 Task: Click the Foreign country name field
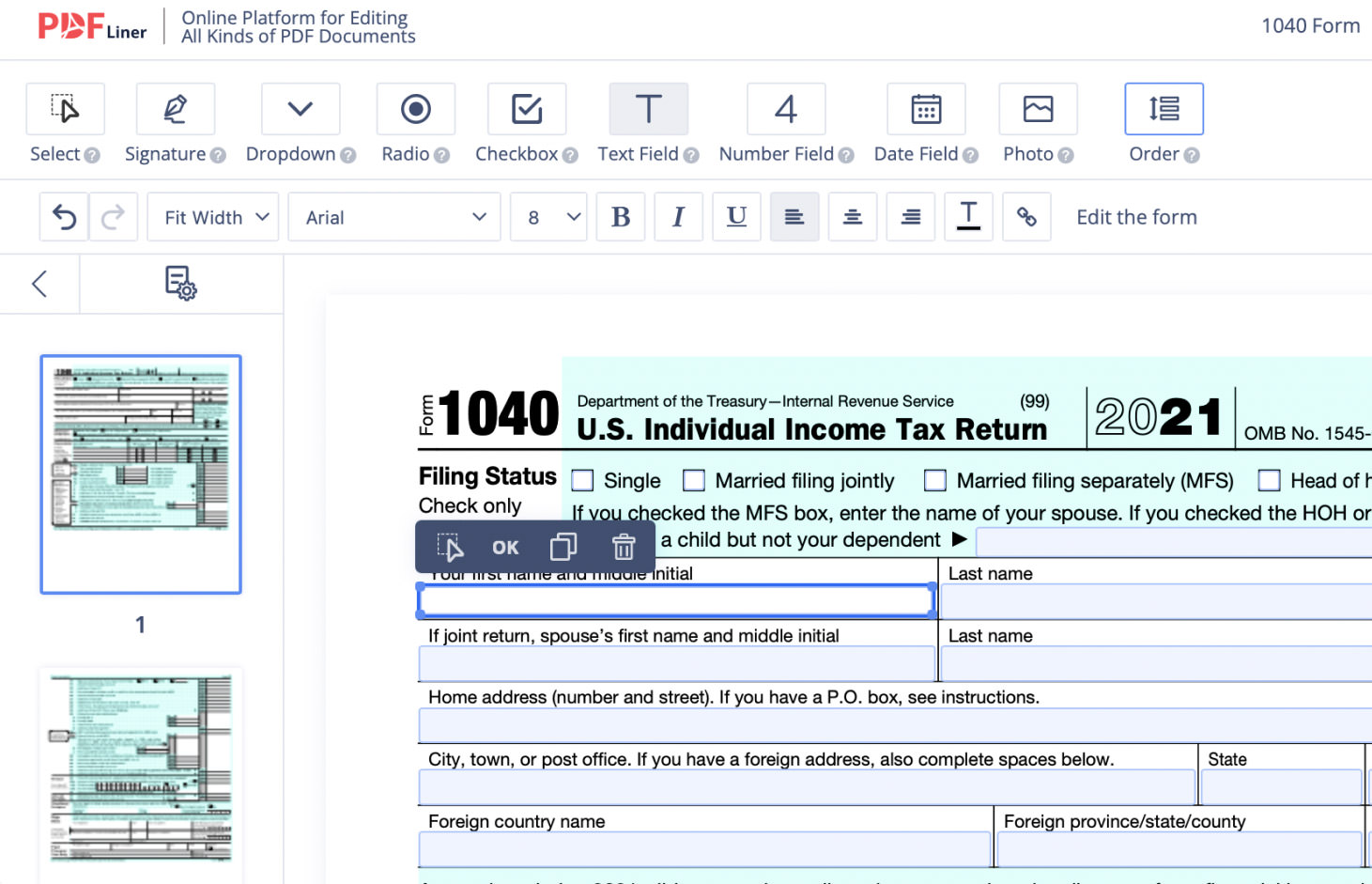[704, 849]
